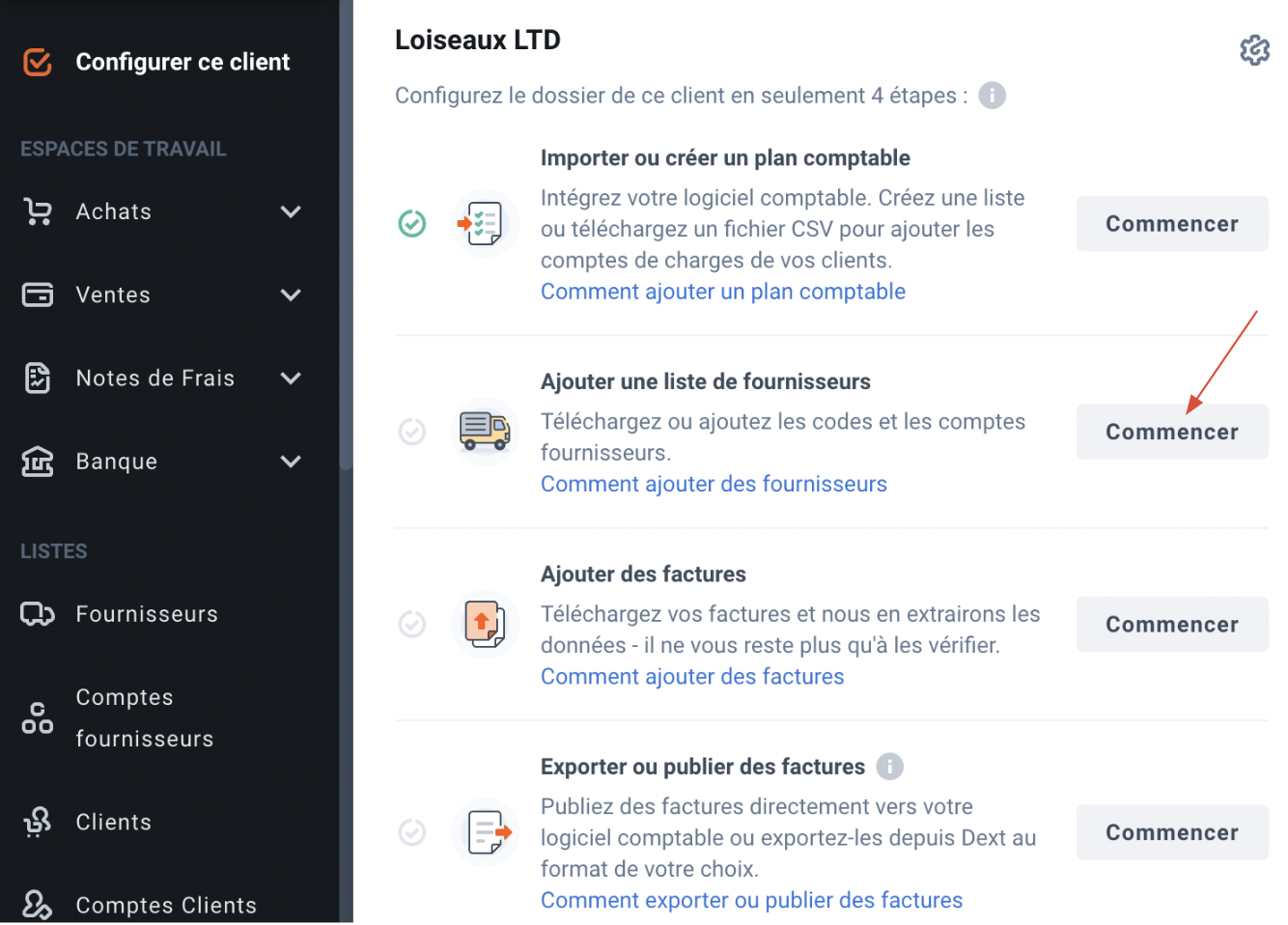Click the invoice upload icon

[x=485, y=624]
